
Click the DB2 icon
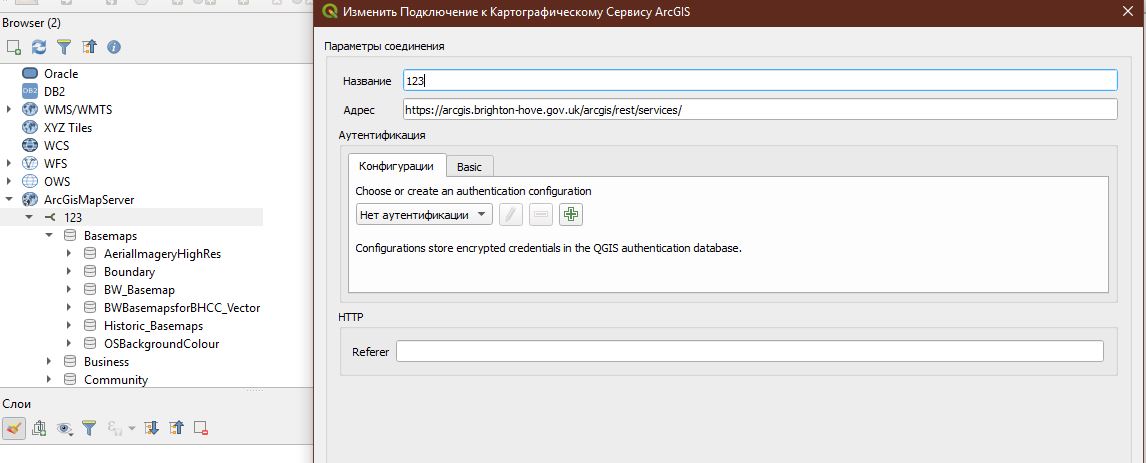tap(30, 91)
